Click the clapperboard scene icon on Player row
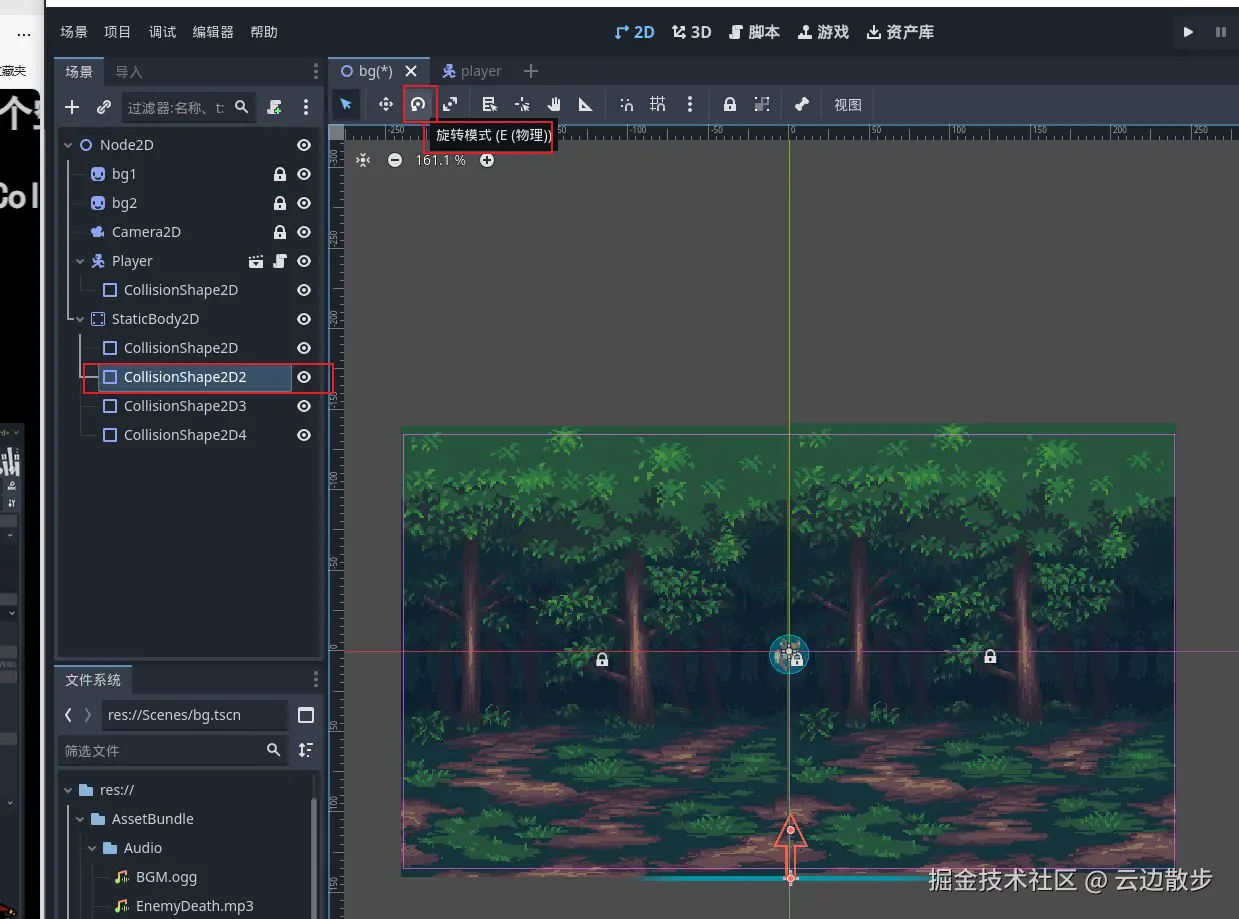 (256, 261)
